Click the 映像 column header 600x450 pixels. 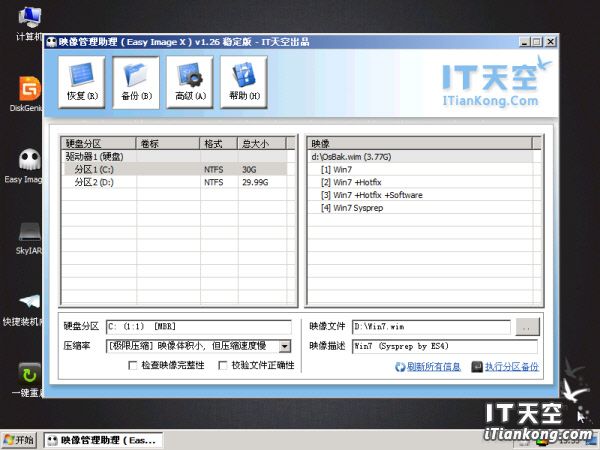(420, 143)
